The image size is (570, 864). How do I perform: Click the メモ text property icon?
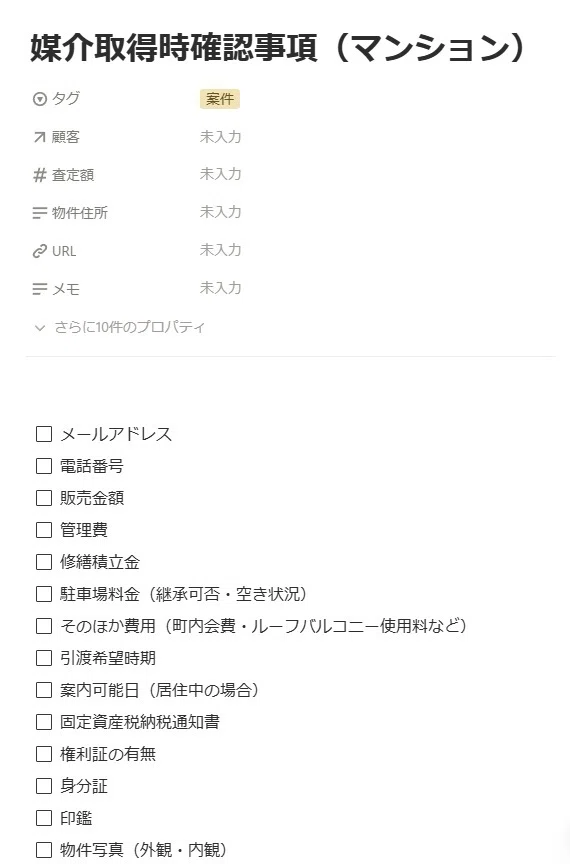tap(40, 289)
